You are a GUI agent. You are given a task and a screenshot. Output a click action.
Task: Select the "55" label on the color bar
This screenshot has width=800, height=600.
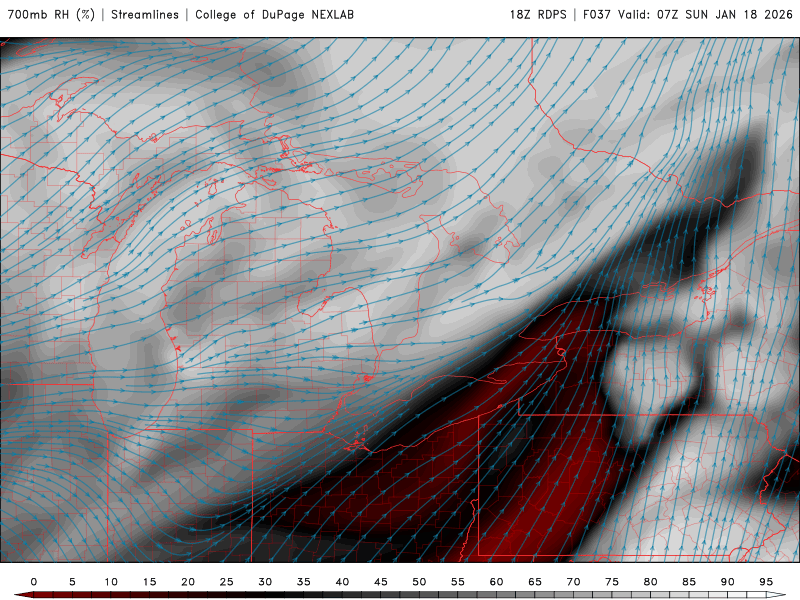click(x=458, y=582)
